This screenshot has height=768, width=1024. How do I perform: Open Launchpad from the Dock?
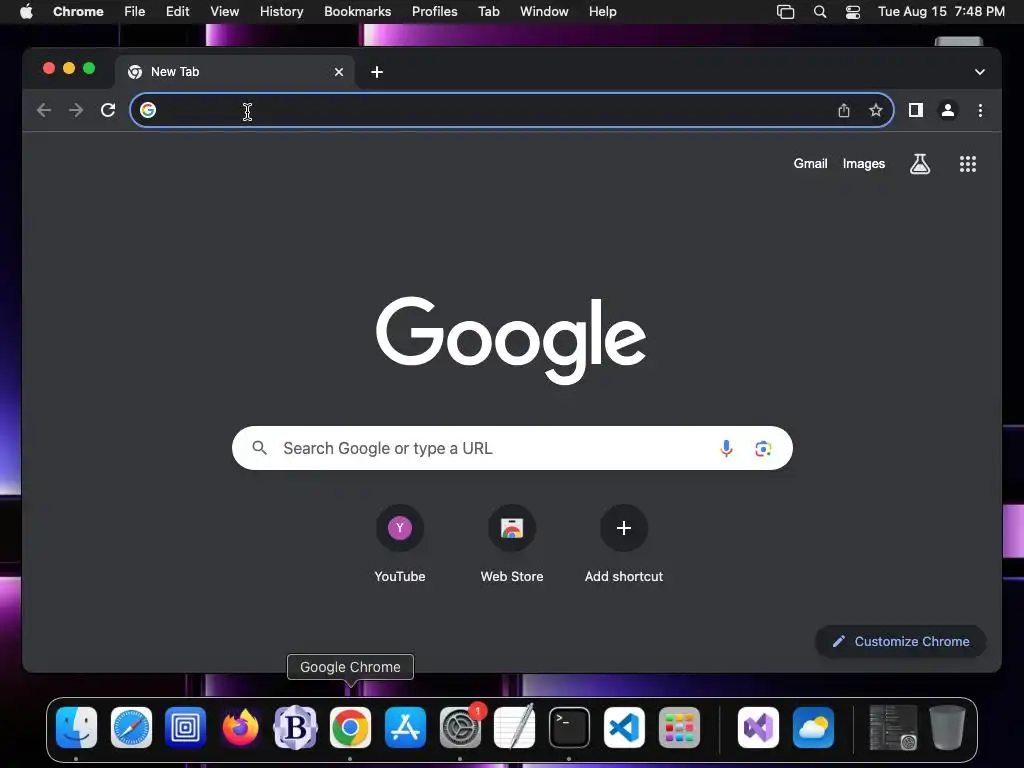click(x=679, y=728)
